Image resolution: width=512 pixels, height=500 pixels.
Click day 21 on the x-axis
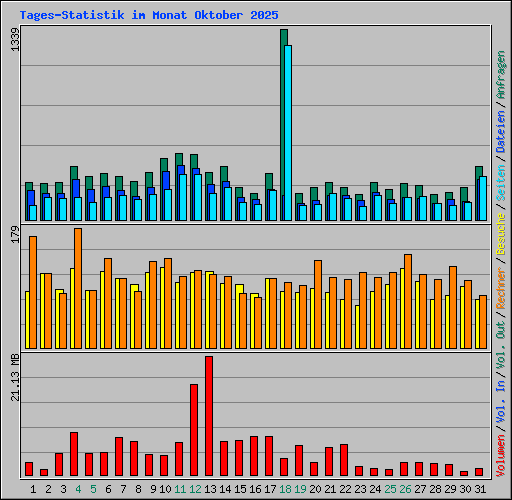(x=330, y=489)
